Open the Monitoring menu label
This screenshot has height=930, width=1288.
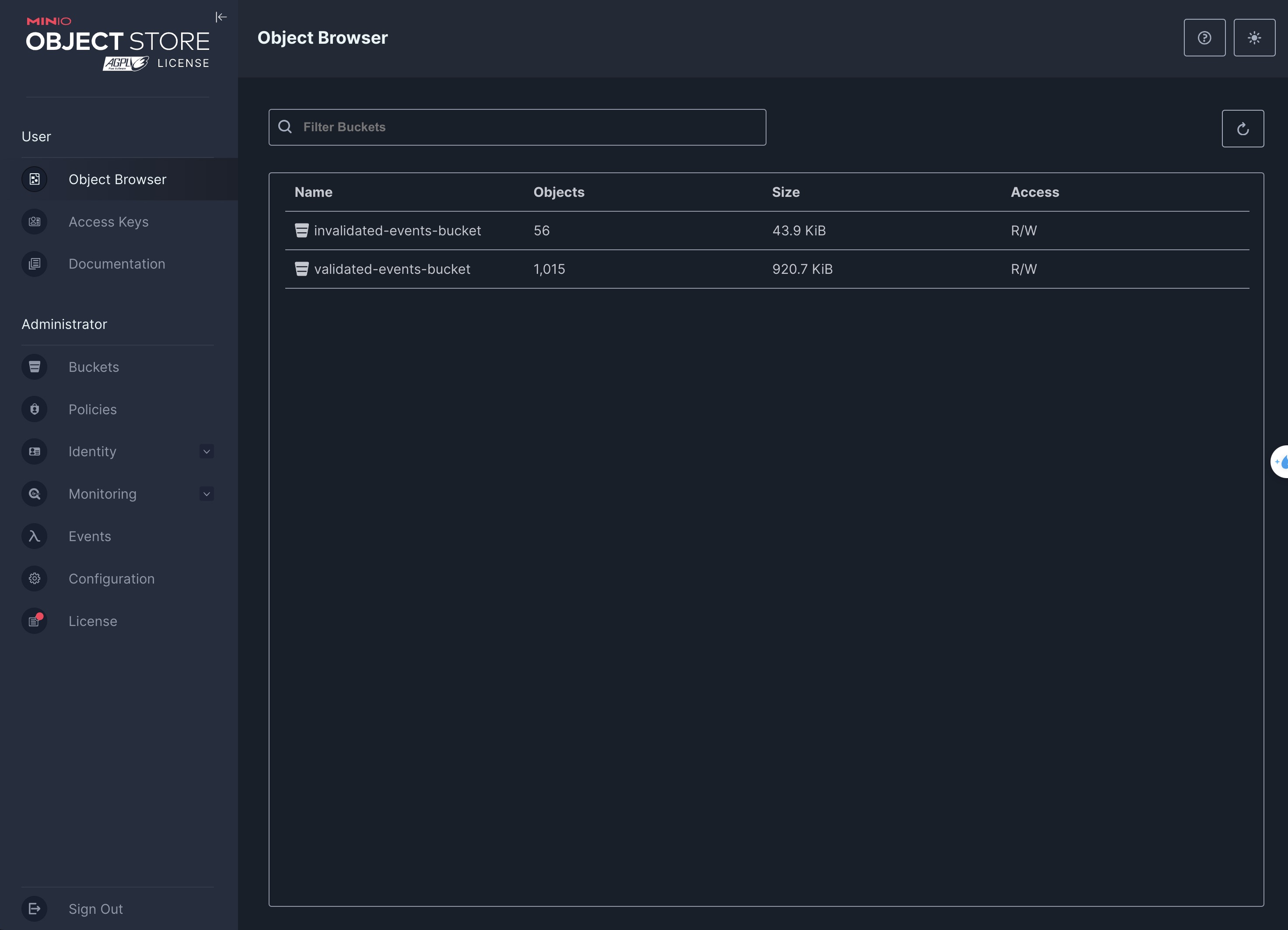point(103,494)
